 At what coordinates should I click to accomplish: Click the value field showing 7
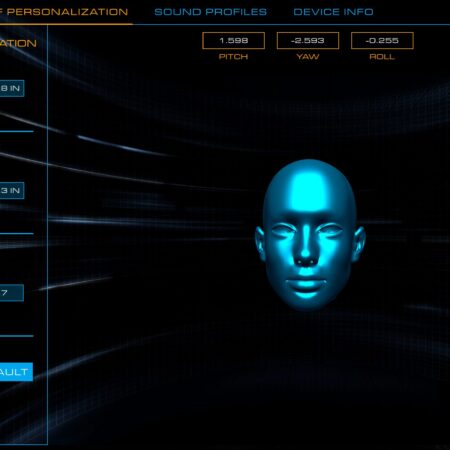[x=12, y=293]
